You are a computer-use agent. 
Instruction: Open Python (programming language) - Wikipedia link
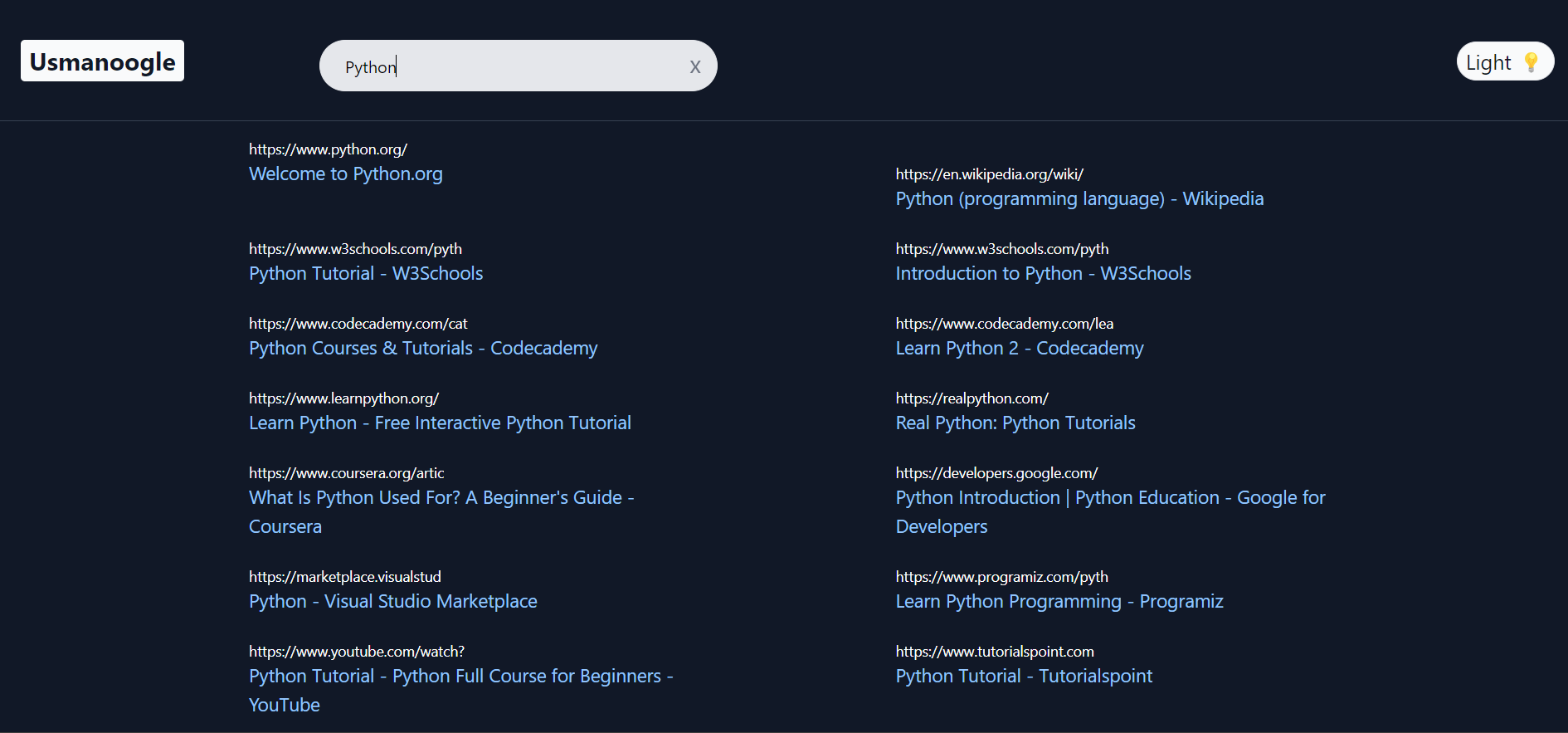[x=1079, y=198]
